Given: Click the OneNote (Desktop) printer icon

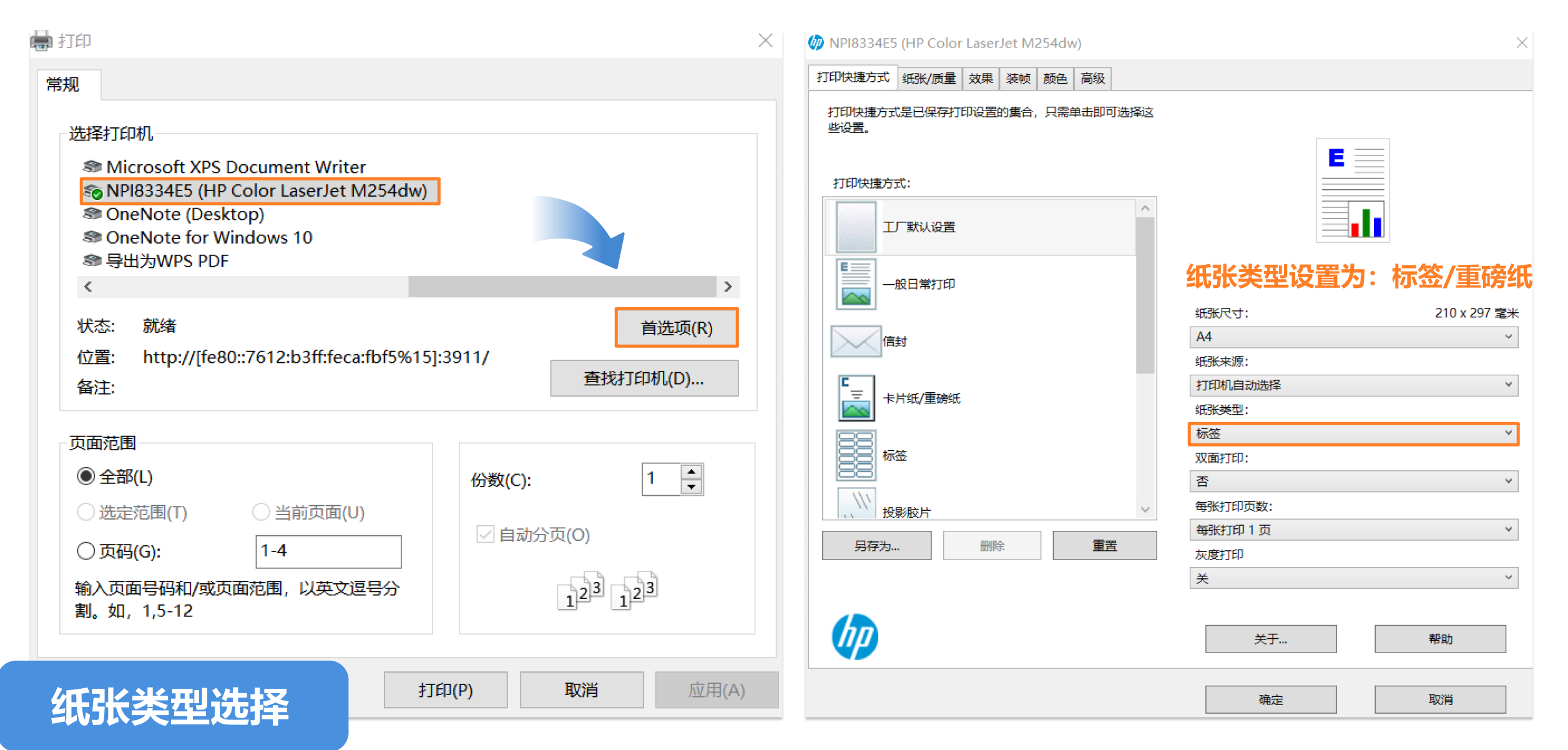Looking at the screenshot, I should [92, 214].
